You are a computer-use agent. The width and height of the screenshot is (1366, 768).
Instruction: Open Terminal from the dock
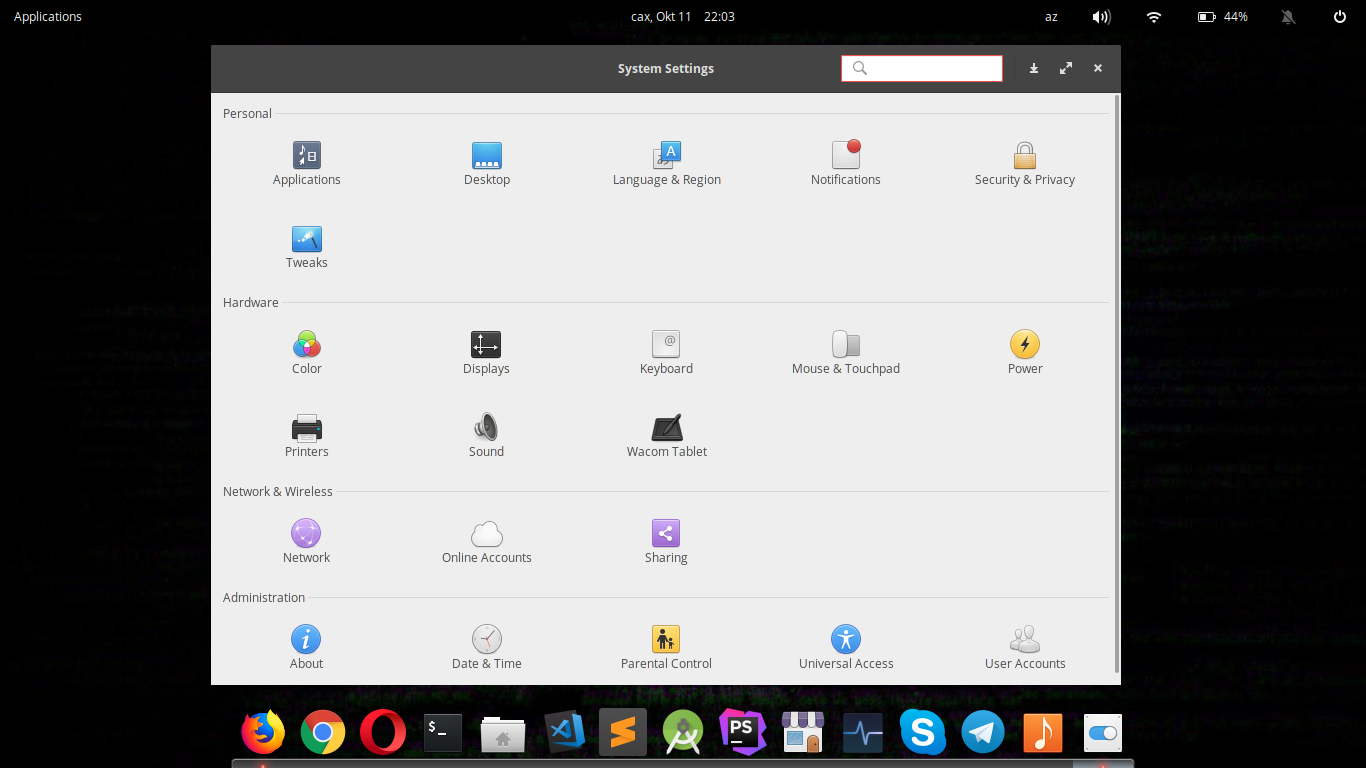pyautogui.click(x=443, y=733)
